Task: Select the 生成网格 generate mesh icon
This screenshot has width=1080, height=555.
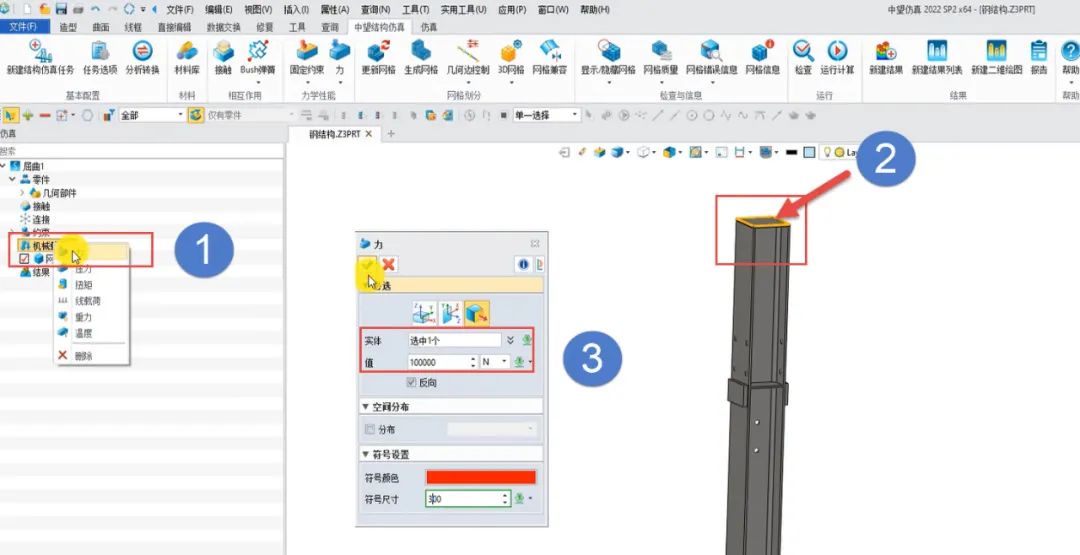Action: (421, 52)
